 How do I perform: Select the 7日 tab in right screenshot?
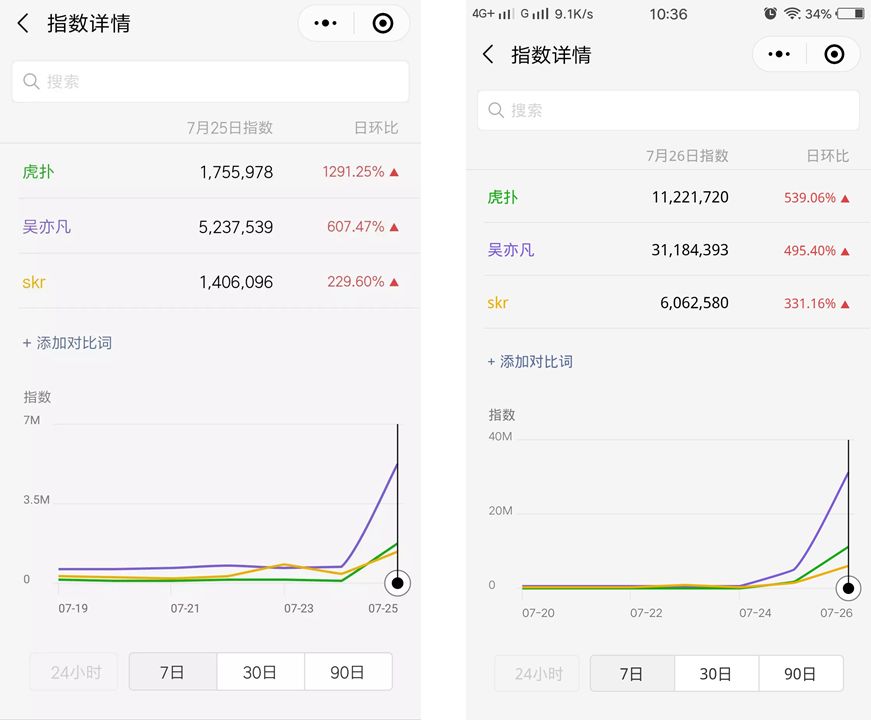tap(632, 674)
